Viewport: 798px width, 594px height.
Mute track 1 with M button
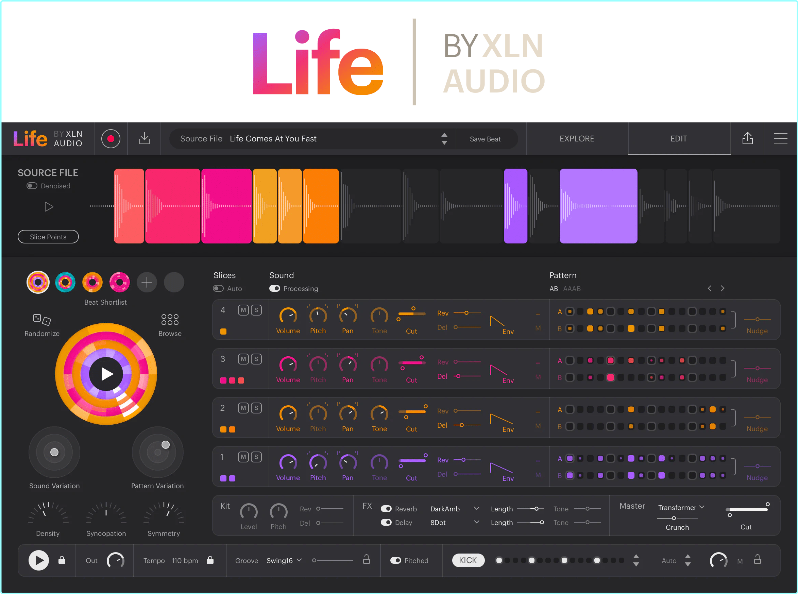point(243,457)
